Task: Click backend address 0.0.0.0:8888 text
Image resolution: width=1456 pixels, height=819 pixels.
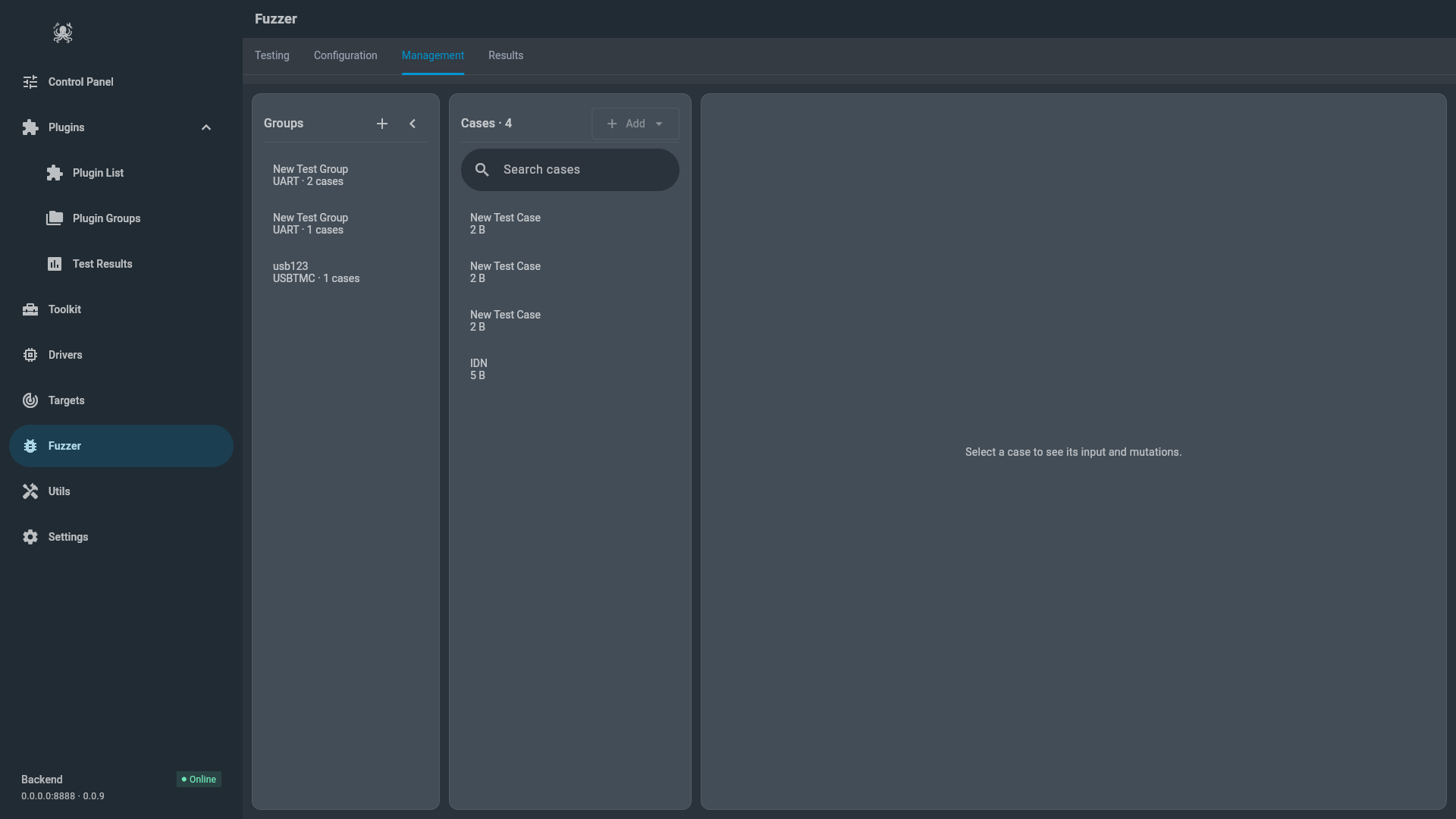Action: (x=49, y=796)
